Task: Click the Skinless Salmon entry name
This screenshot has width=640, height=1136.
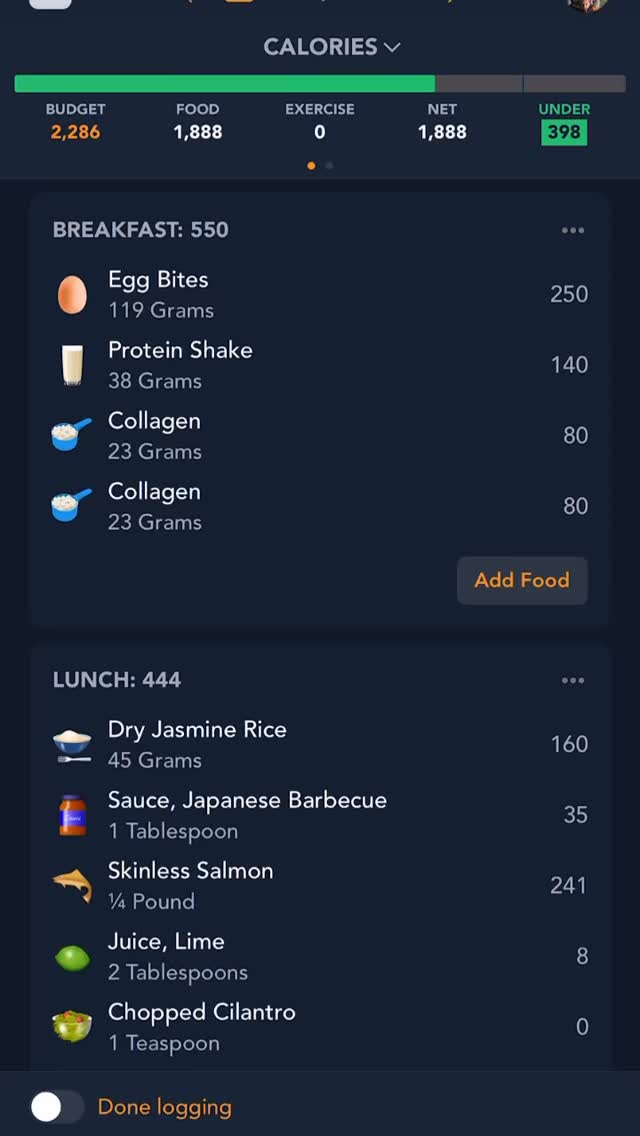Action: pos(190,871)
